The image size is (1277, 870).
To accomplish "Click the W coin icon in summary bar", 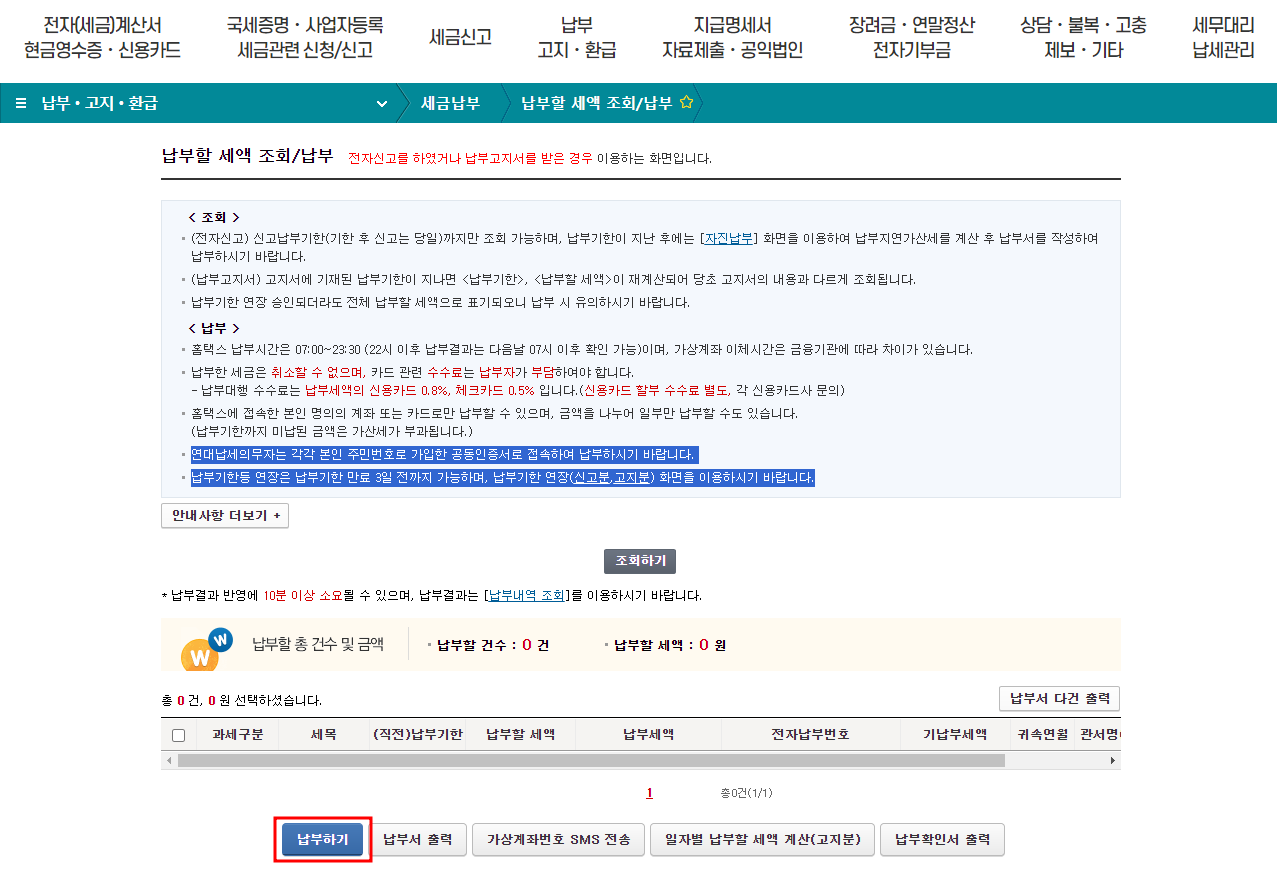I will click(x=206, y=649).
